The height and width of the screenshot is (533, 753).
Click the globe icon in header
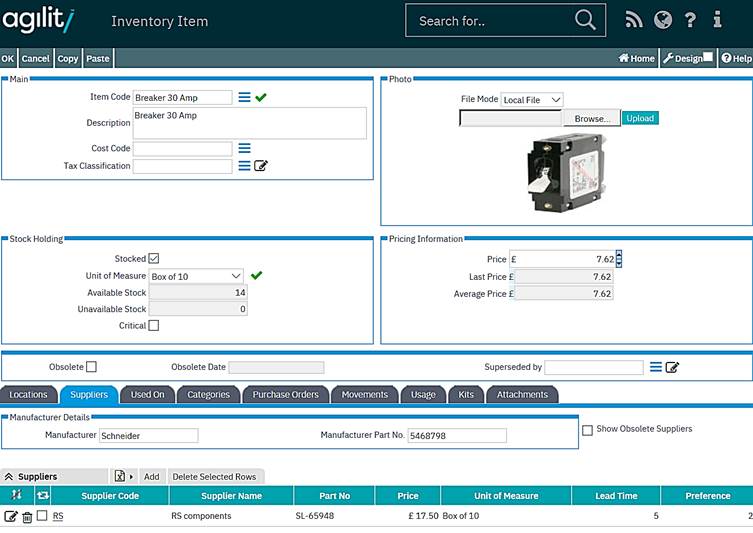coord(662,20)
